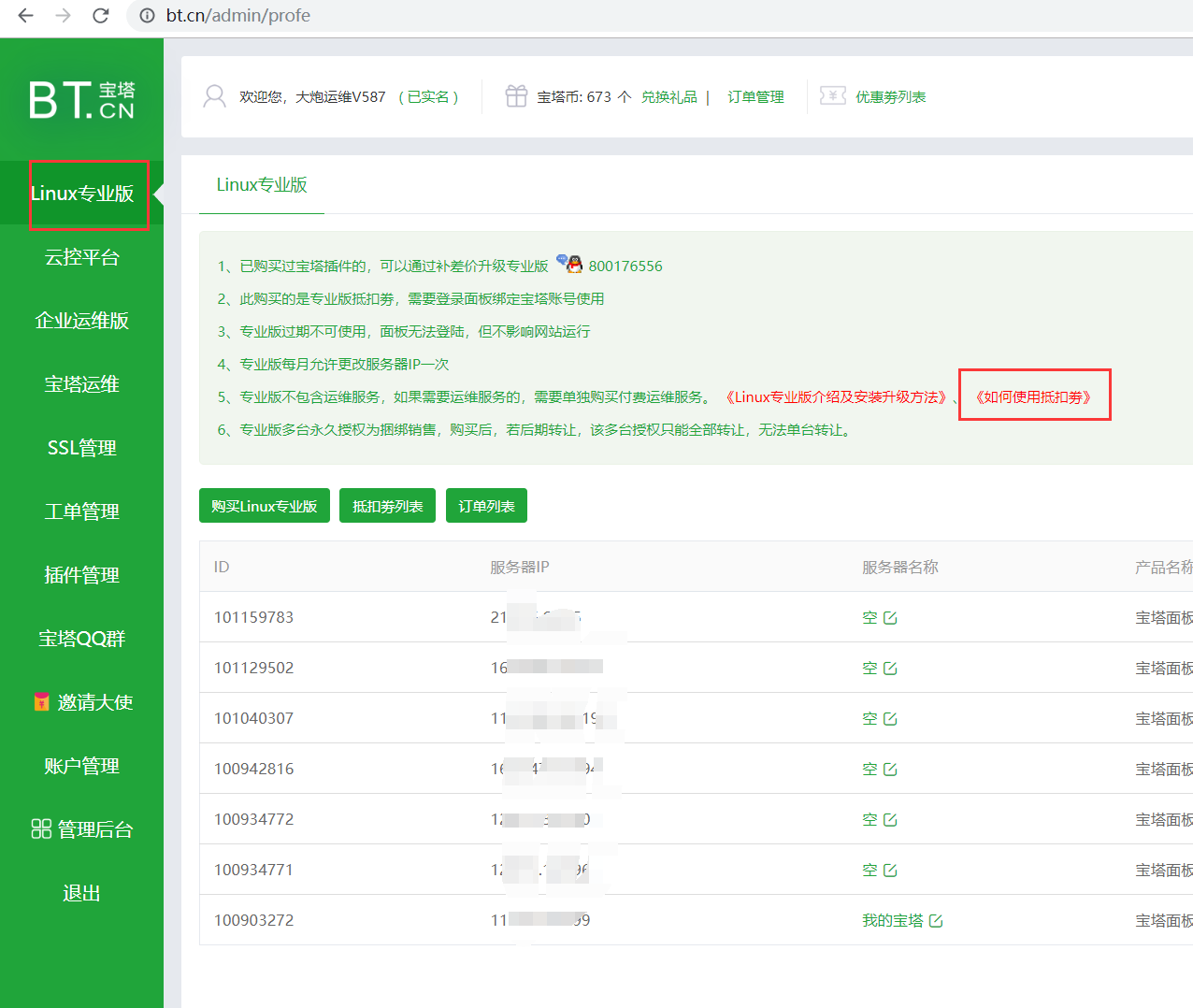Click the QQ penguin contact icon
This screenshot has height=1008, width=1193.
tap(569, 264)
